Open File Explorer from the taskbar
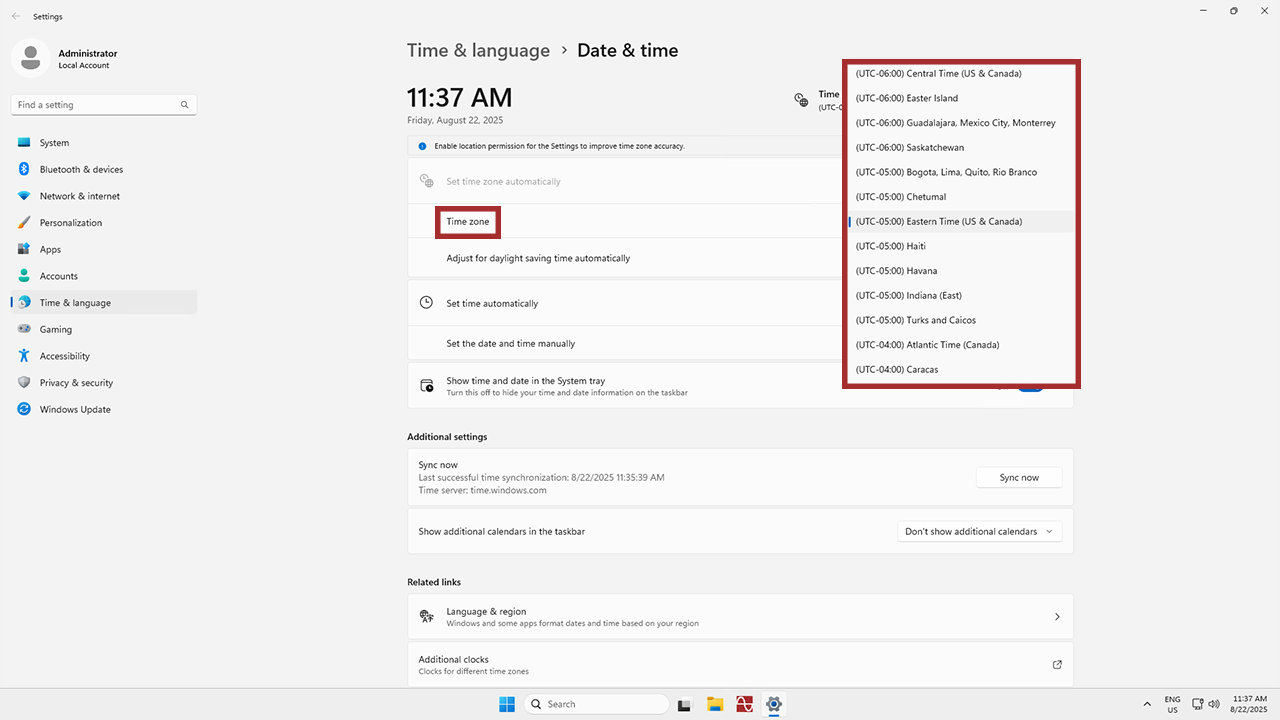 click(x=715, y=704)
